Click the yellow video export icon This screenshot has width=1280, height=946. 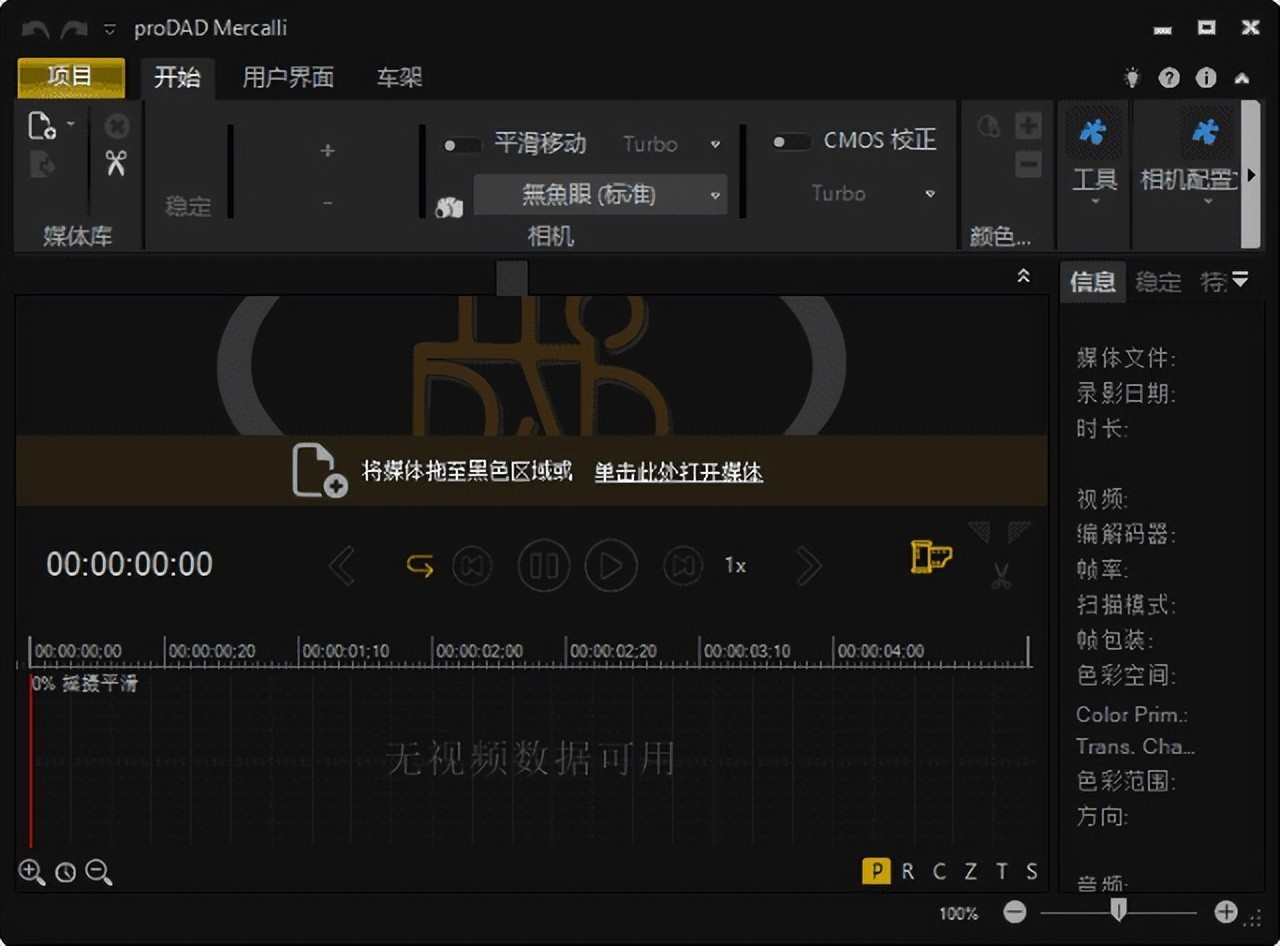930,557
